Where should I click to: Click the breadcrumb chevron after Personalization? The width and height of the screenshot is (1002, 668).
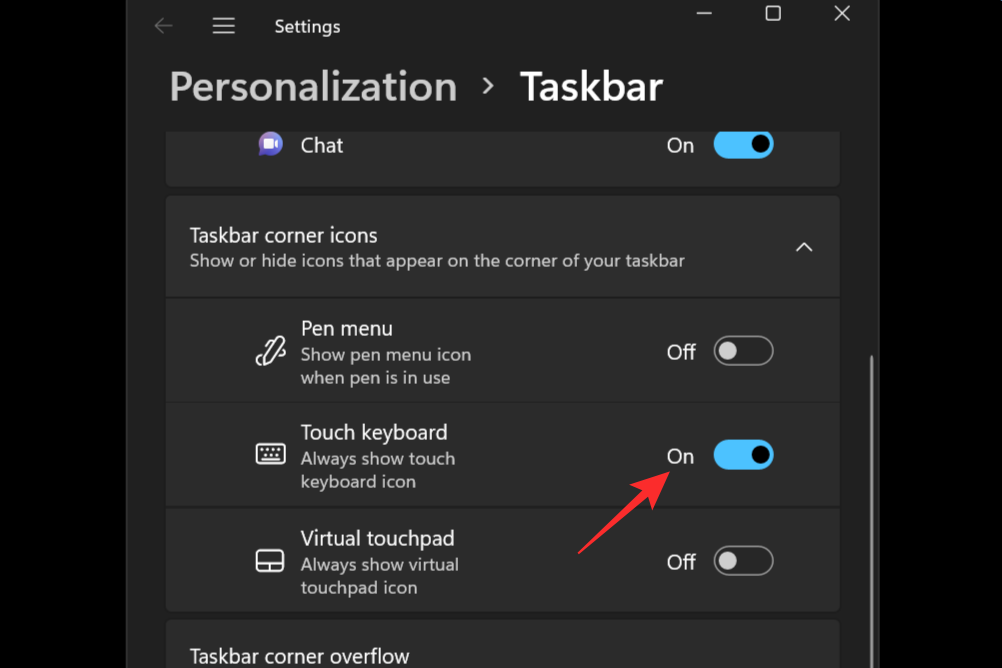pos(488,86)
